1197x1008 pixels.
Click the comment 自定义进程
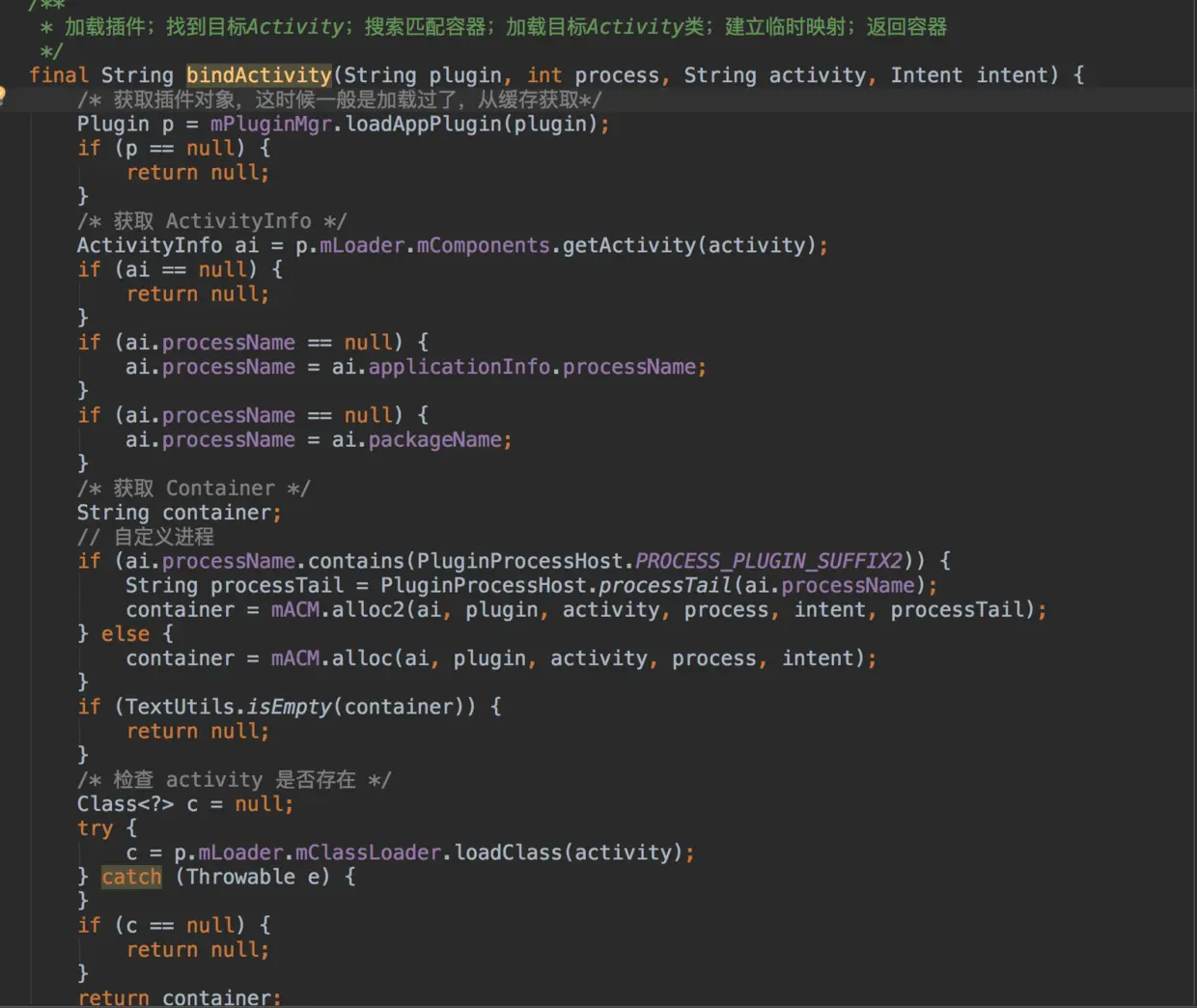[146, 537]
